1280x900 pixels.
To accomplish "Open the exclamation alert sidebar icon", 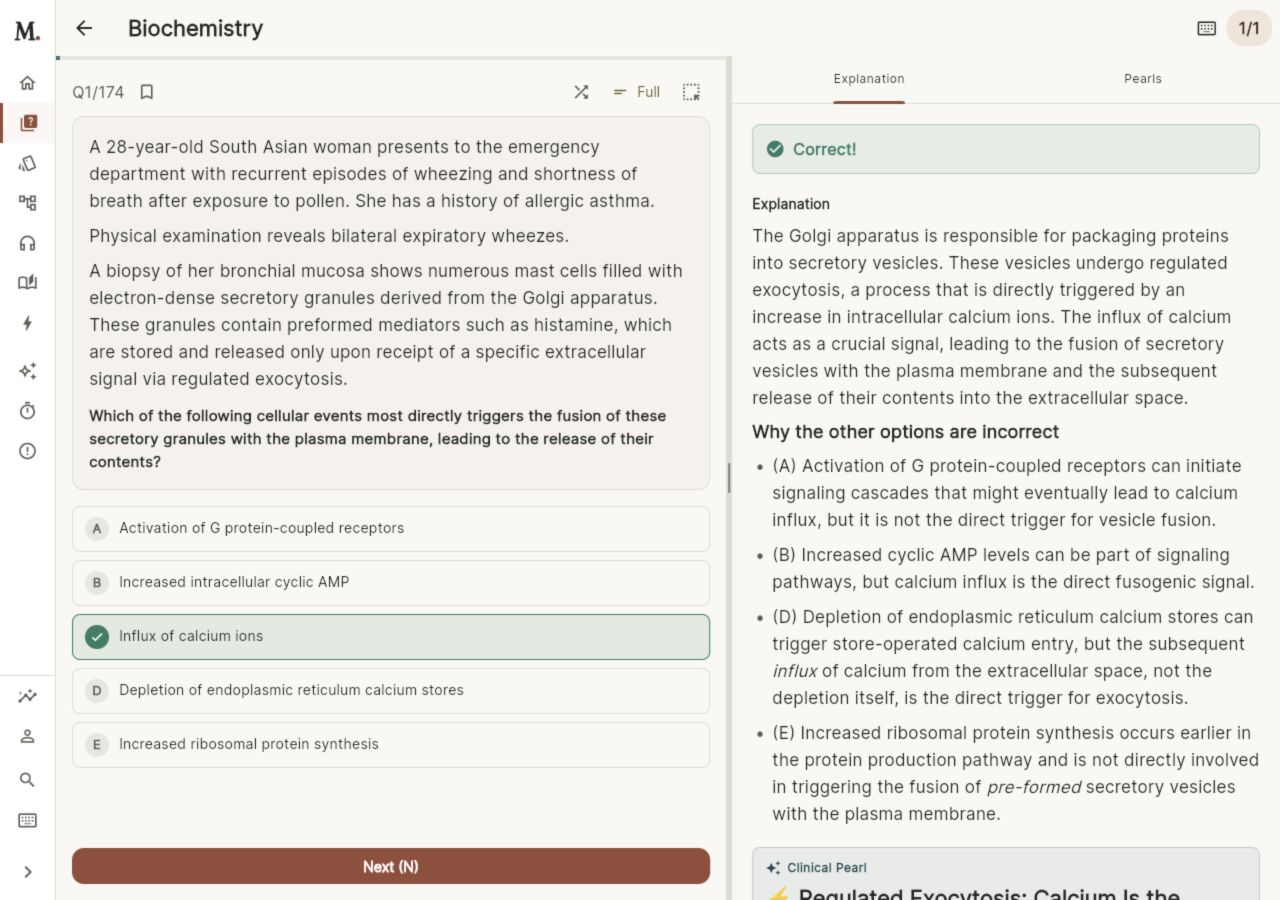I will [27, 451].
